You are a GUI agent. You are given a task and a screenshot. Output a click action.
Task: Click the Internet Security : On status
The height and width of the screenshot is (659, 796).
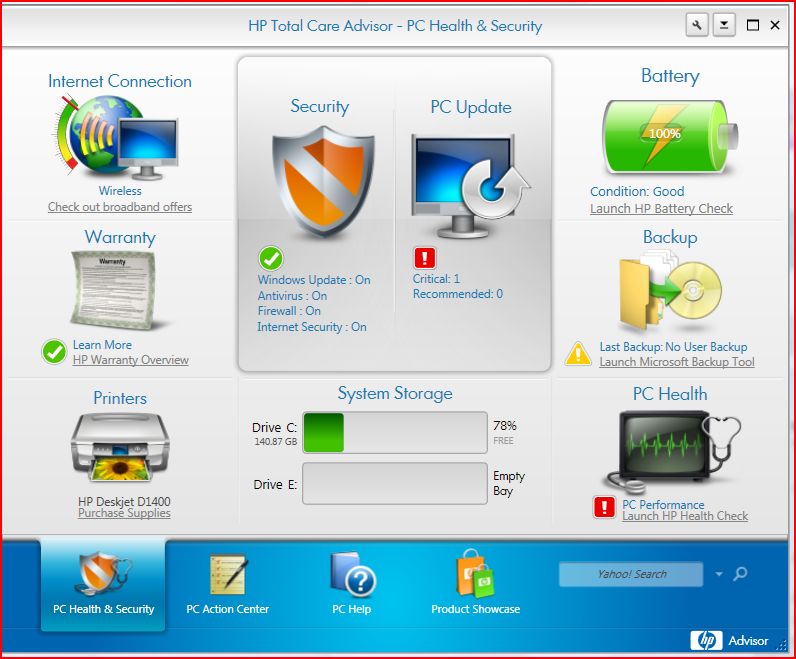(312, 327)
